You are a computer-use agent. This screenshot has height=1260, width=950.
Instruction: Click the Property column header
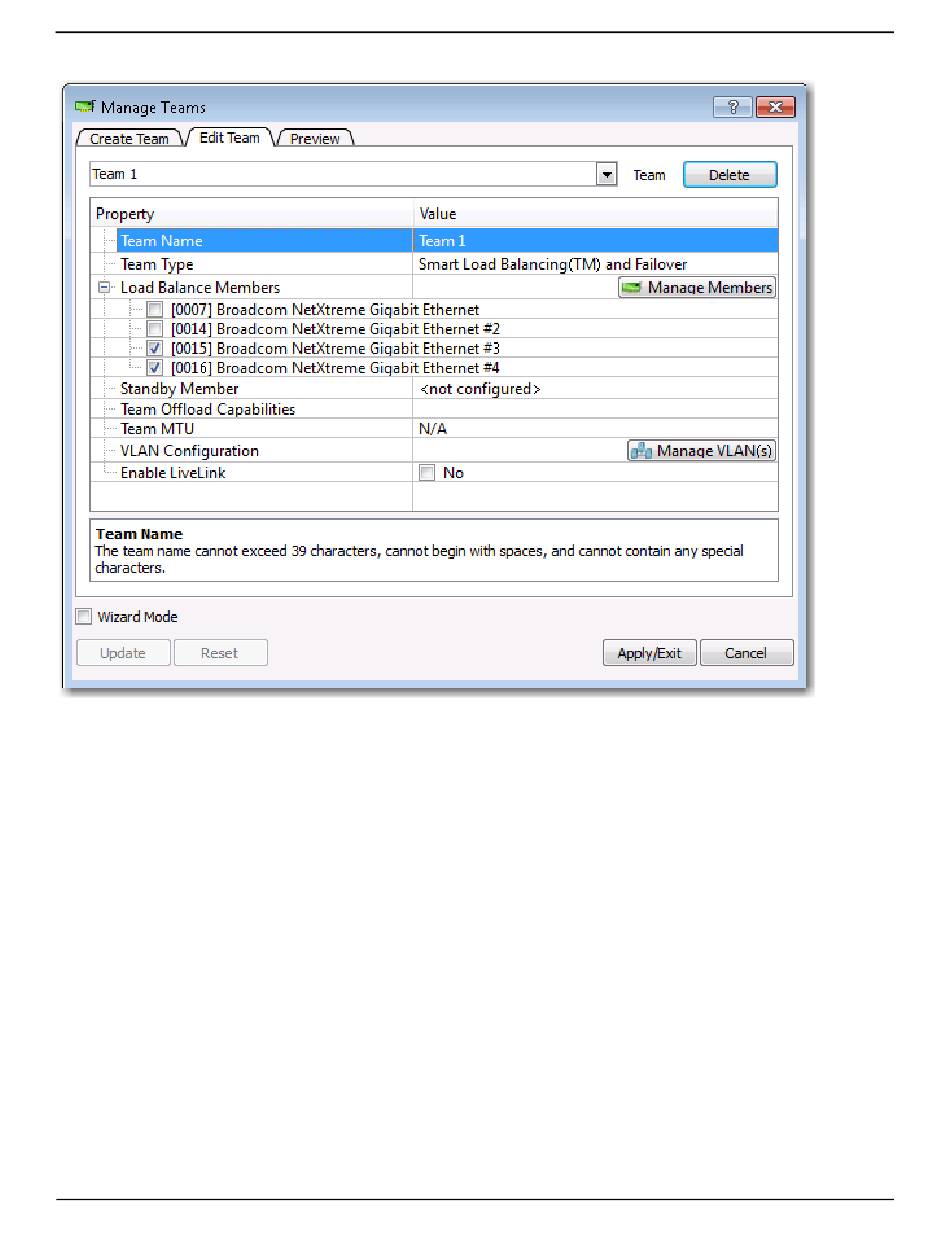pos(252,214)
